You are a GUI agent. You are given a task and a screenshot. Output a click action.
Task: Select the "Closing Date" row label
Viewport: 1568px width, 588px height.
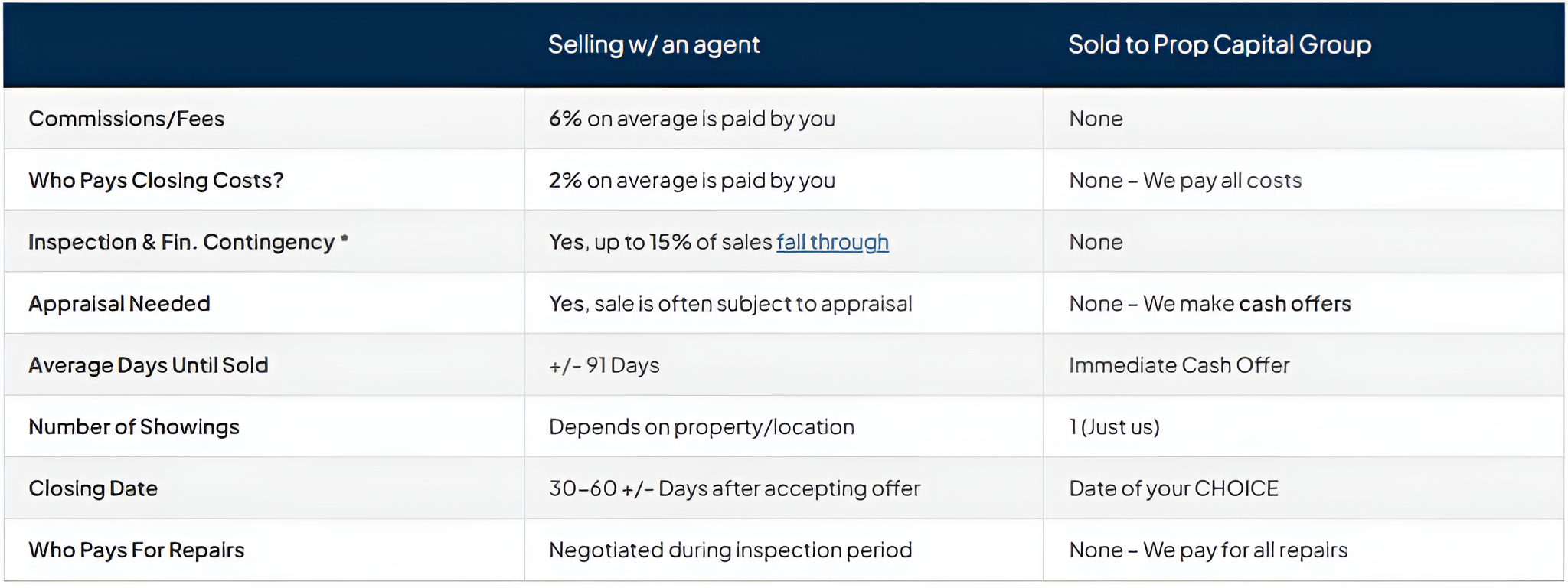point(93,488)
